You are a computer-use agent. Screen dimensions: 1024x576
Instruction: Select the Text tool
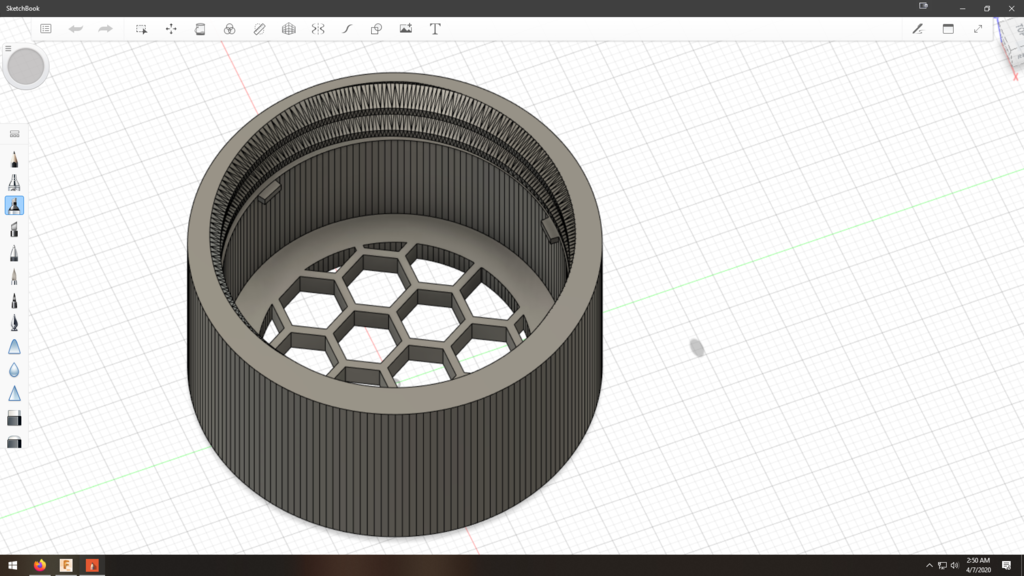point(434,29)
